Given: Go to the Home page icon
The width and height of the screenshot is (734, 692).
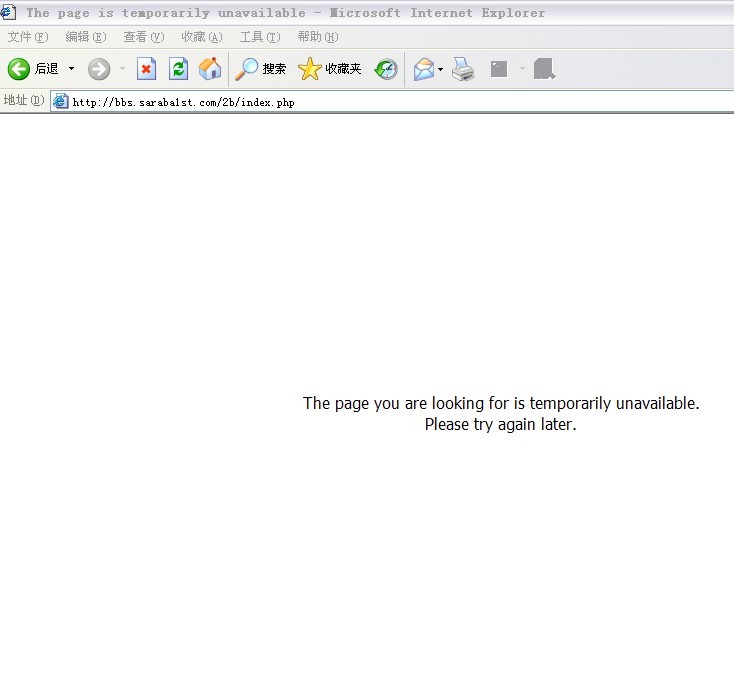Looking at the screenshot, I should tap(210, 69).
